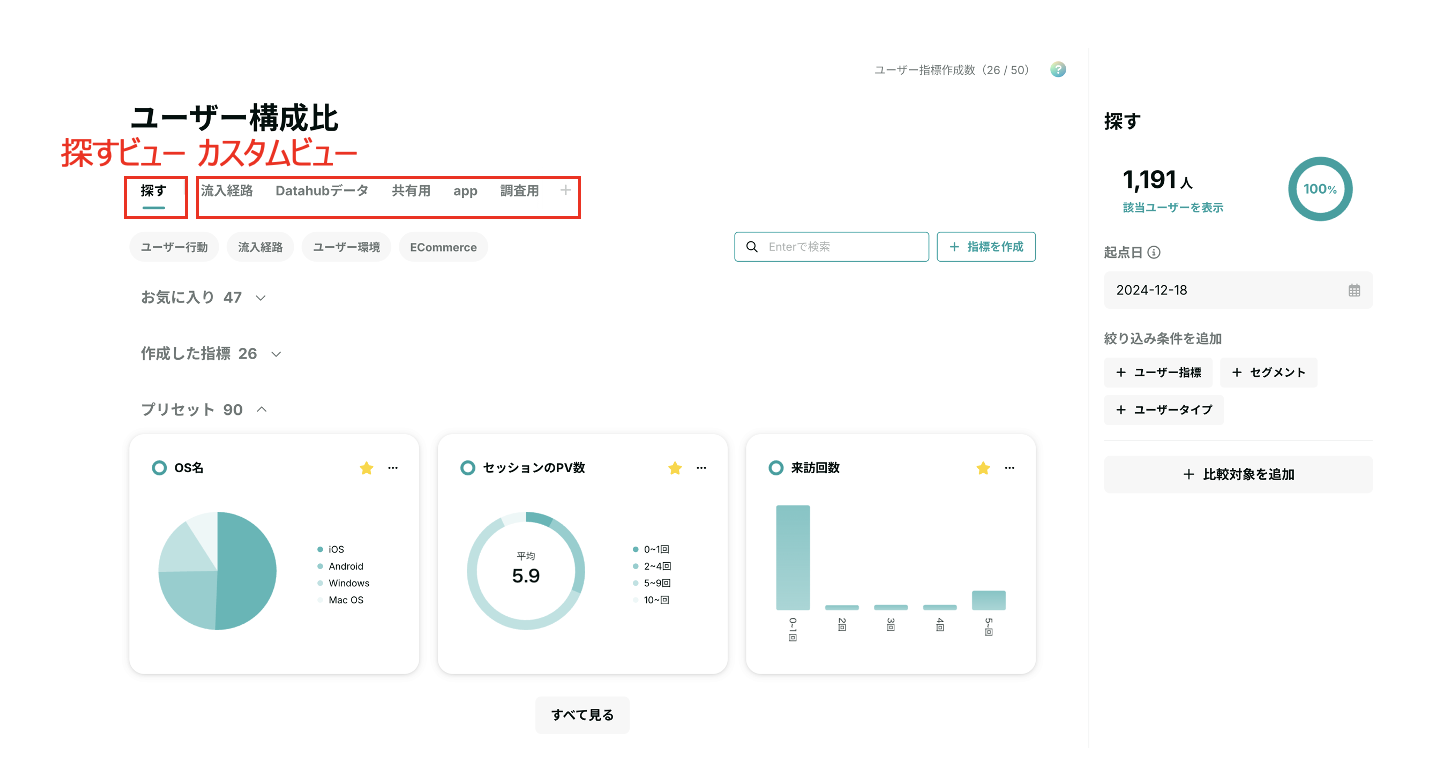Click the info icon next to 起点日
1448x768 pixels.
coord(1154,253)
